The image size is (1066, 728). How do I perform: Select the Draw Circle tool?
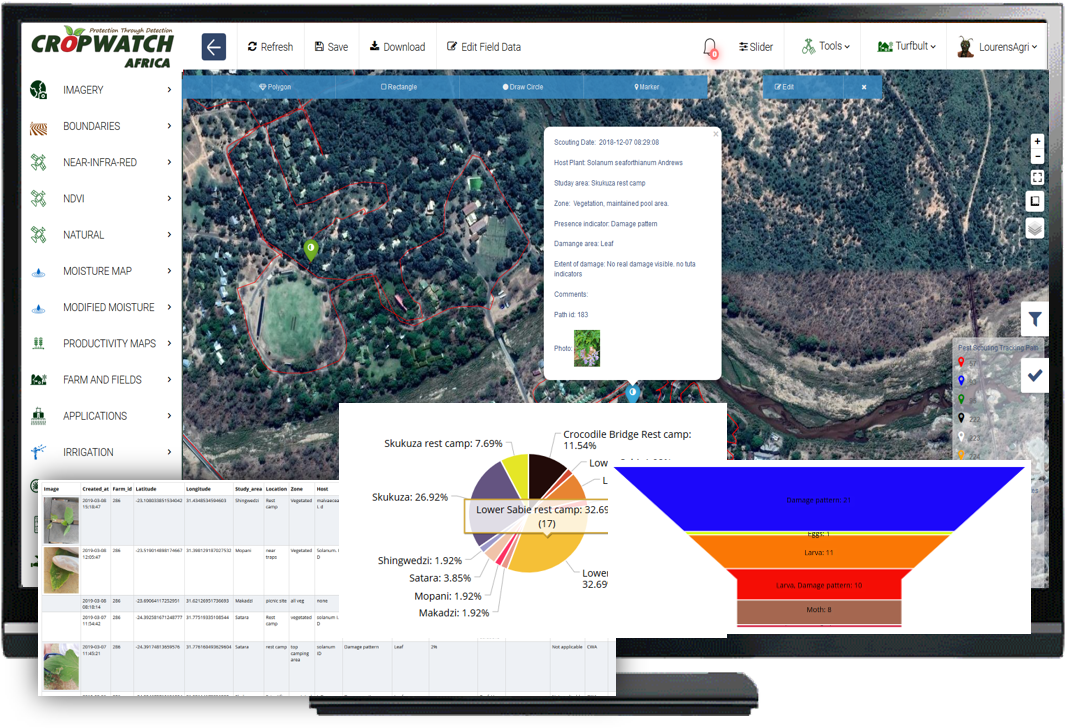pos(523,87)
